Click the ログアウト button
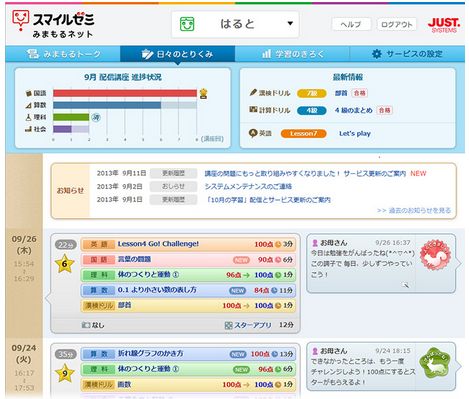469x399 pixels. click(396, 24)
